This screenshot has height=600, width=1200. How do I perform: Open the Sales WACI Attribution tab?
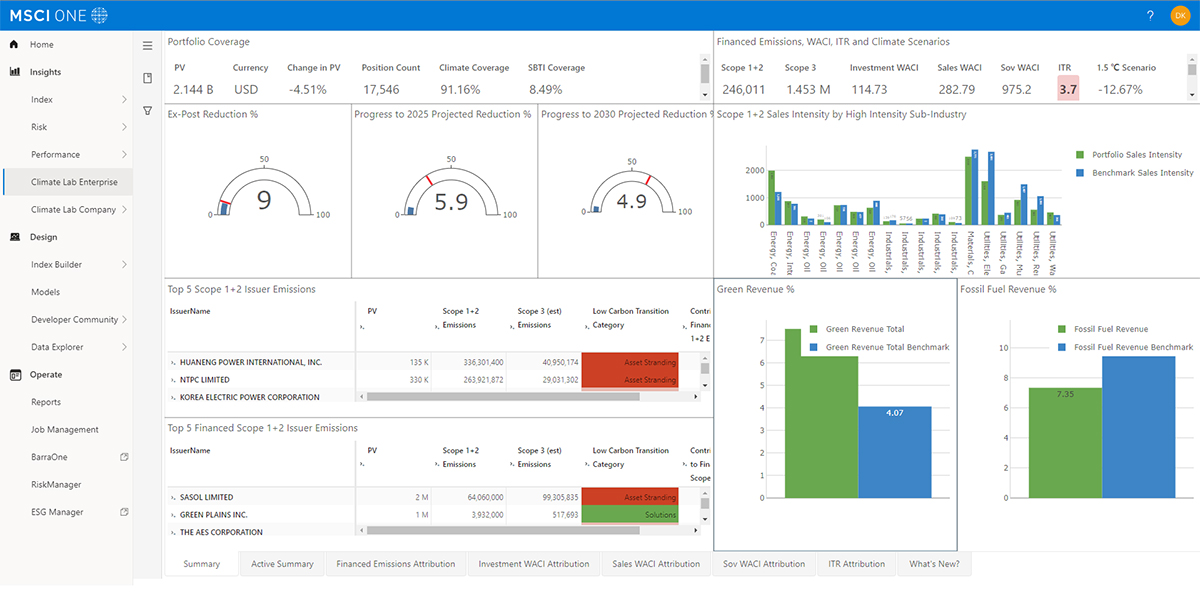(656, 564)
